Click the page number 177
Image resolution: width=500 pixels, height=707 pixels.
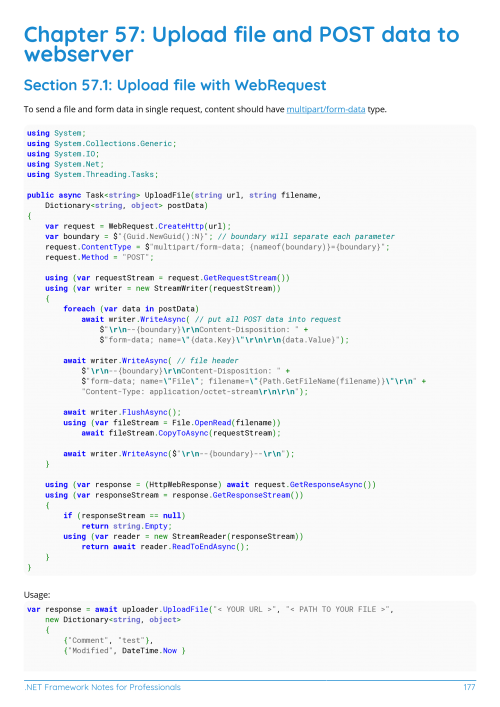click(469, 687)
